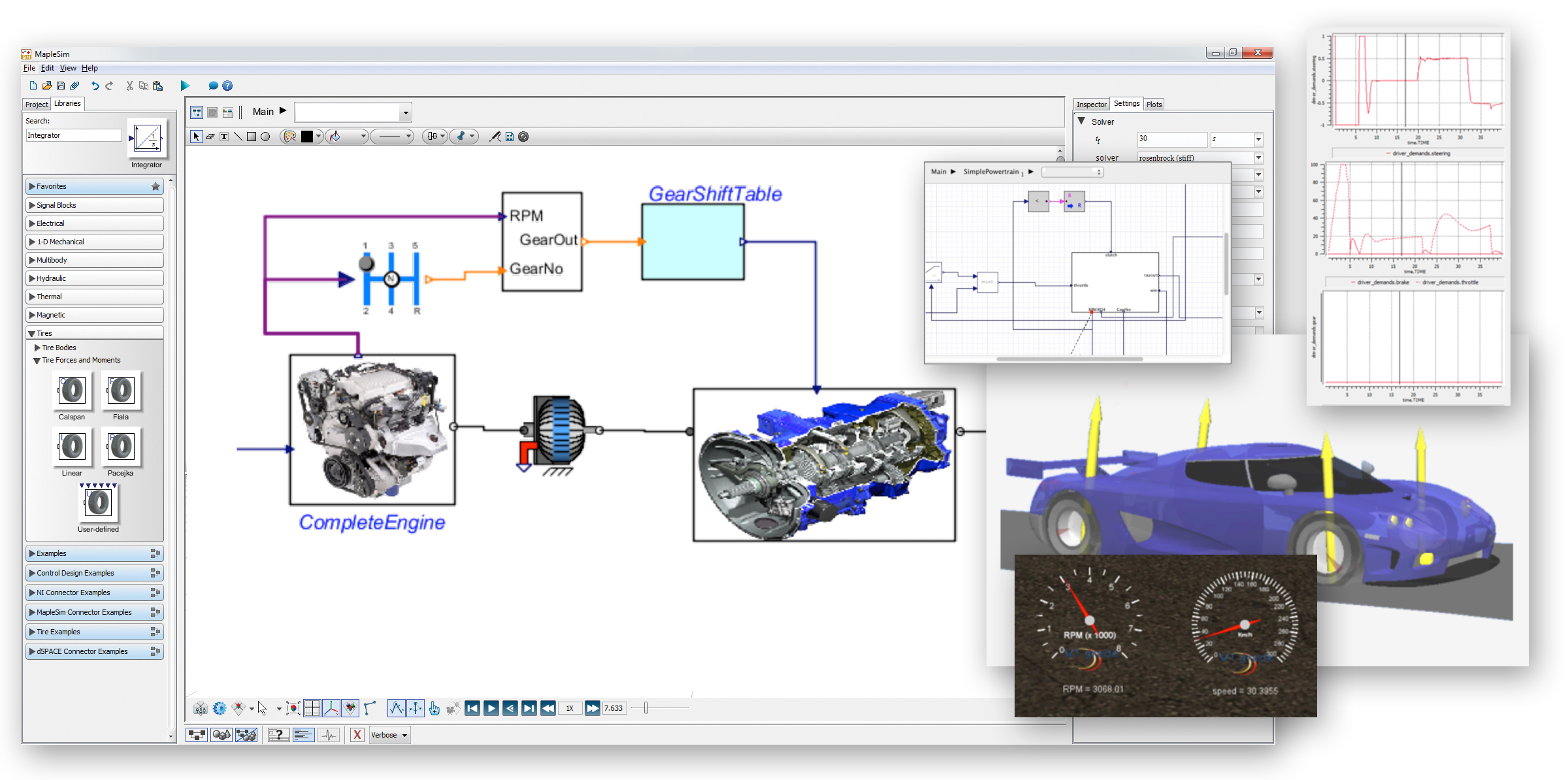Viewport: 1568px width, 780px height.
Task: Toggle the 3-D grid view button
Action: coord(312,708)
